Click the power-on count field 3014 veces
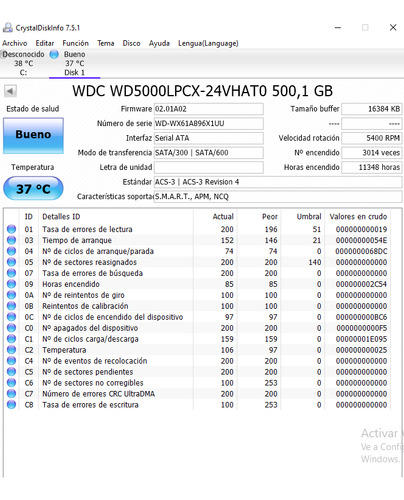404x500 pixels. [x=372, y=153]
